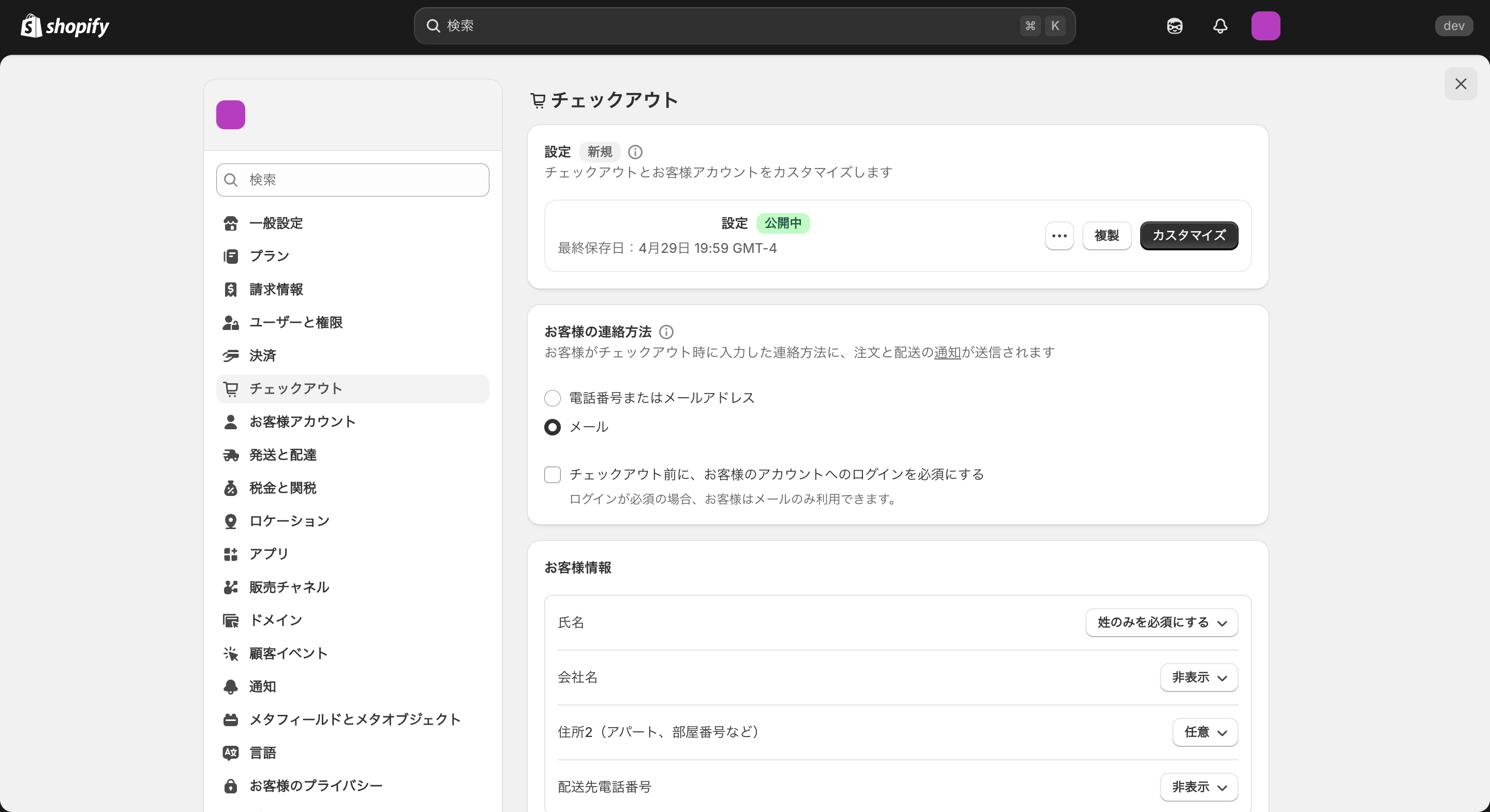Screen dimensions: 1490x812
Task: Click the お客様情報 heading text
Action: click(x=577, y=568)
